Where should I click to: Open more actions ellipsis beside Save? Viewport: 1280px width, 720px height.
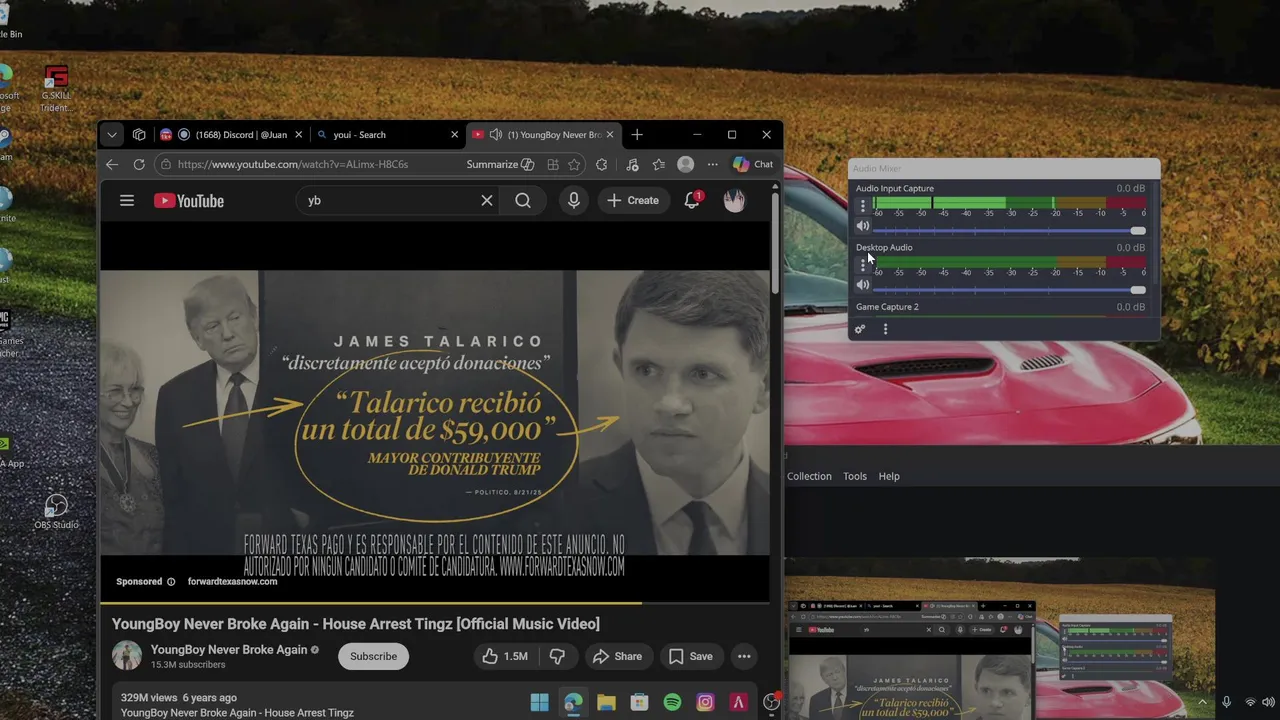pos(744,656)
